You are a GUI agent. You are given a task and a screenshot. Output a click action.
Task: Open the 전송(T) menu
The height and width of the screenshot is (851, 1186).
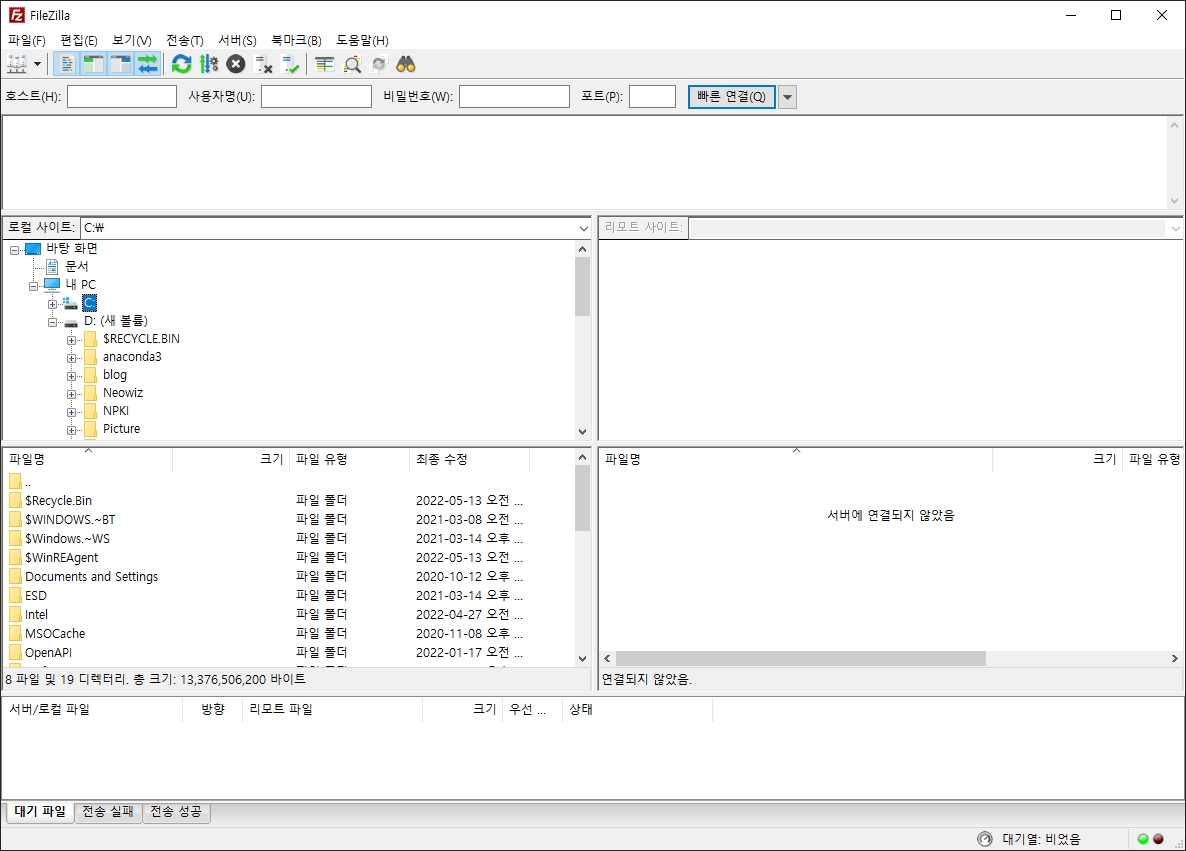(x=185, y=40)
